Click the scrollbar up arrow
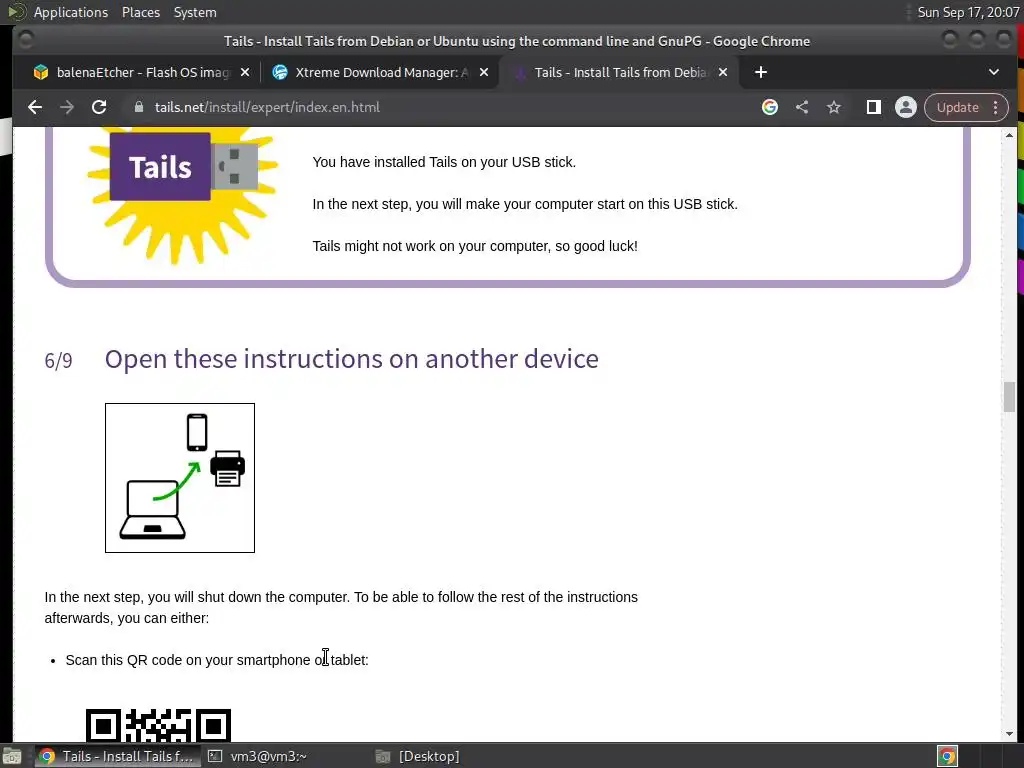1024x768 pixels. tap(1010, 135)
